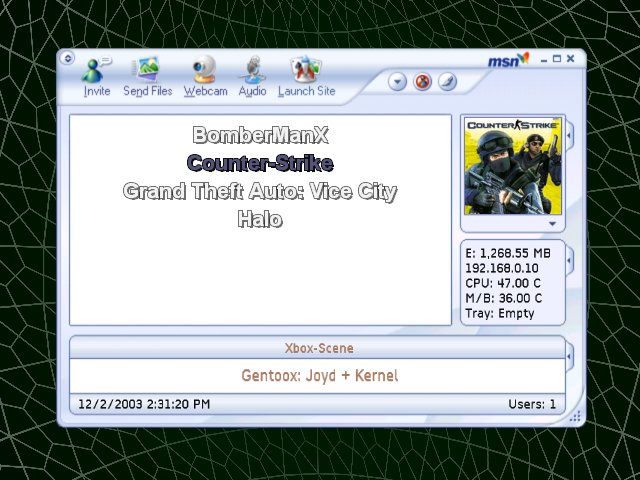Click the Xbox-Scene header bar
Image resolution: width=640 pixels, height=480 pixels.
pyautogui.click(x=318, y=348)
